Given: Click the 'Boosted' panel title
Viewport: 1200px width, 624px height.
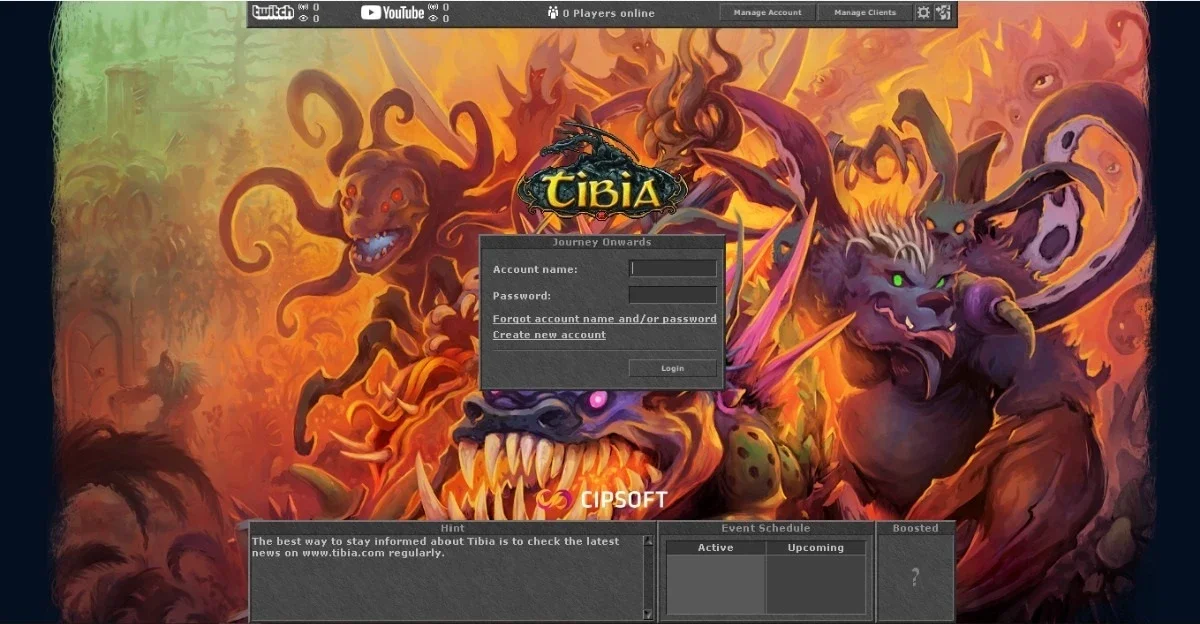Looking at the screenshot, I should click(915, 528).
